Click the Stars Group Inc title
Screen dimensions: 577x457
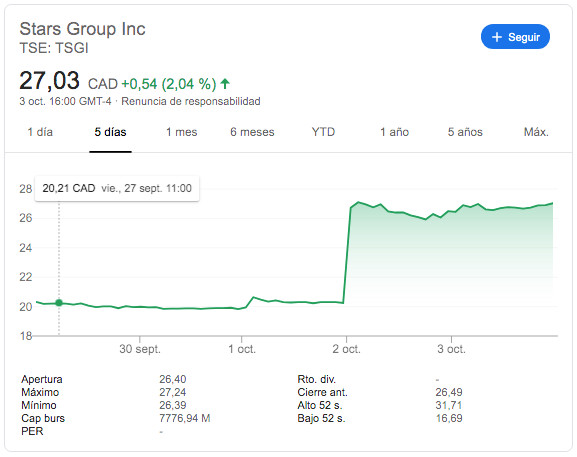82,29
